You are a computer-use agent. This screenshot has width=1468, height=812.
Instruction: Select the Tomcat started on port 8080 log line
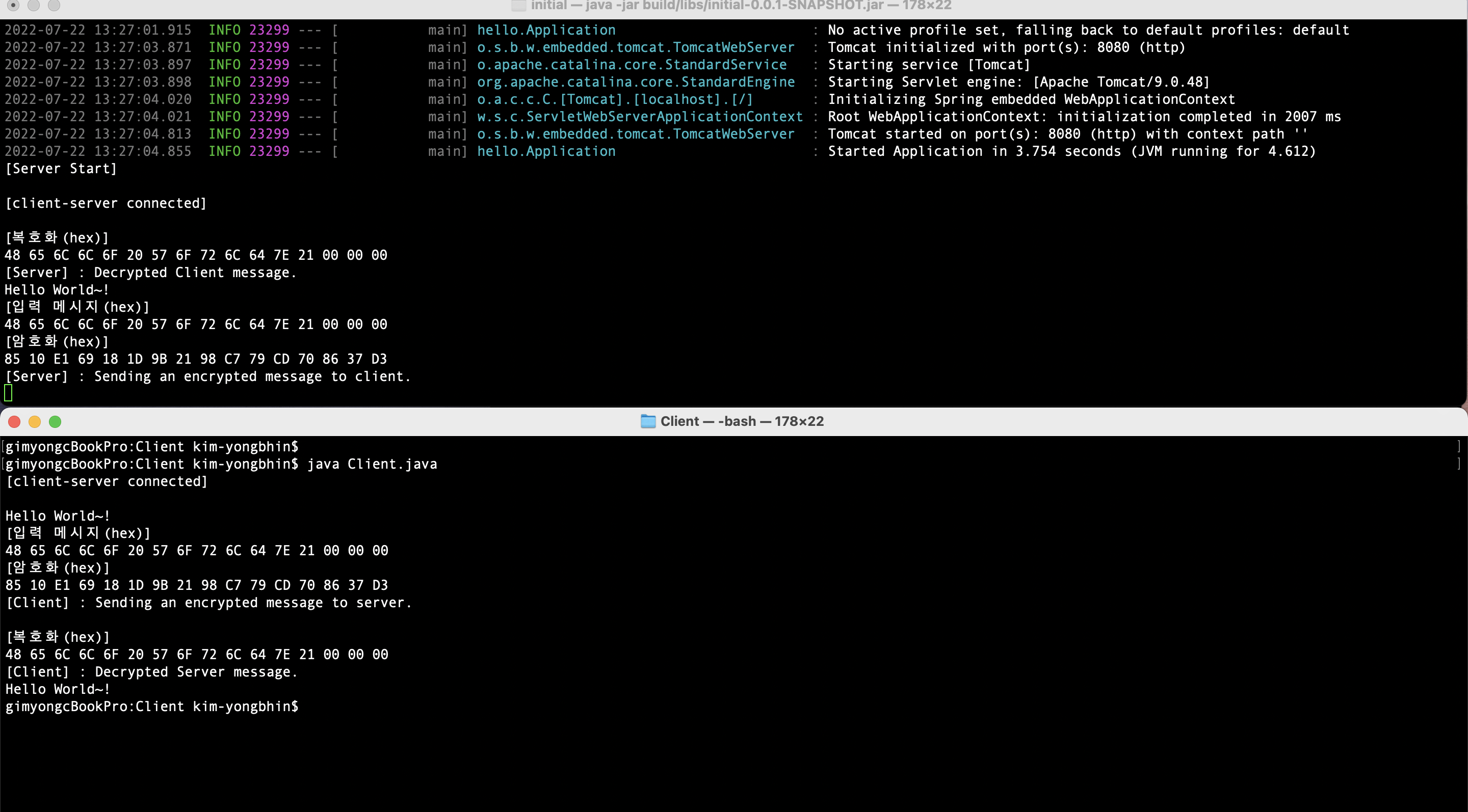[1066, 134]
